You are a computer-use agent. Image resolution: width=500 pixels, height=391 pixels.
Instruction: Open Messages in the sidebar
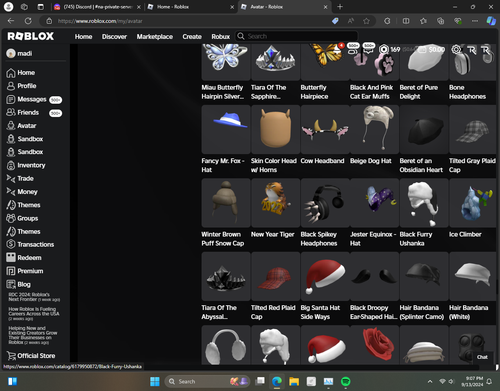pyautogui.click(x=34, y=99)
